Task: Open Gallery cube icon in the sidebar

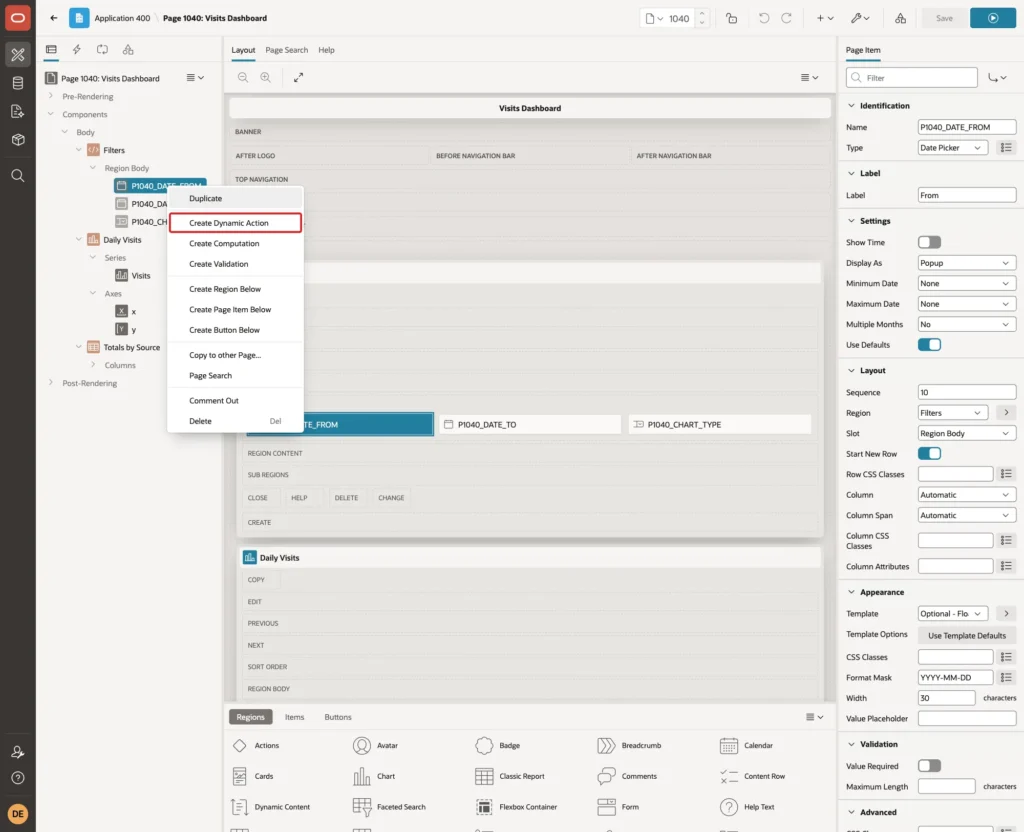Action: point(18,139)
